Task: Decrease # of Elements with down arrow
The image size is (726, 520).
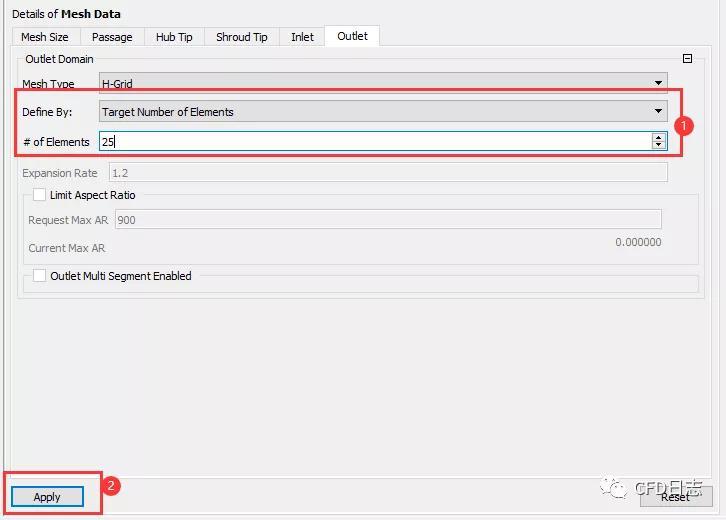Action: click(x=658, y=145)
